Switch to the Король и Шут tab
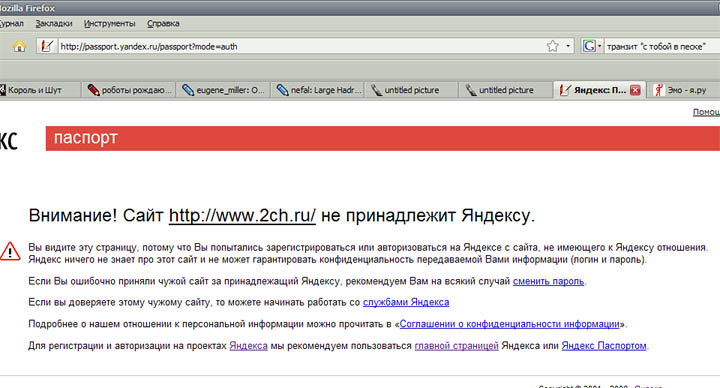The width and height of the screenshot is (720, 388). [40, 90]
